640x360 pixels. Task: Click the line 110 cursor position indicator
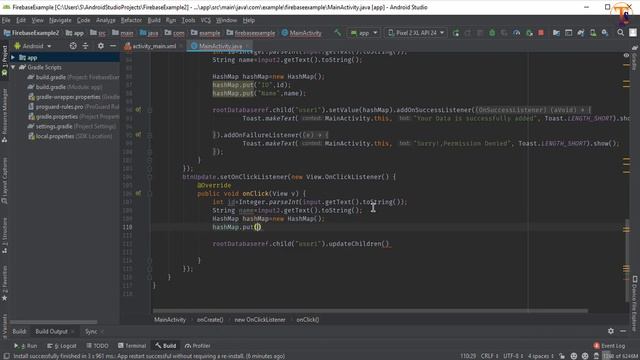pos(468,356)
